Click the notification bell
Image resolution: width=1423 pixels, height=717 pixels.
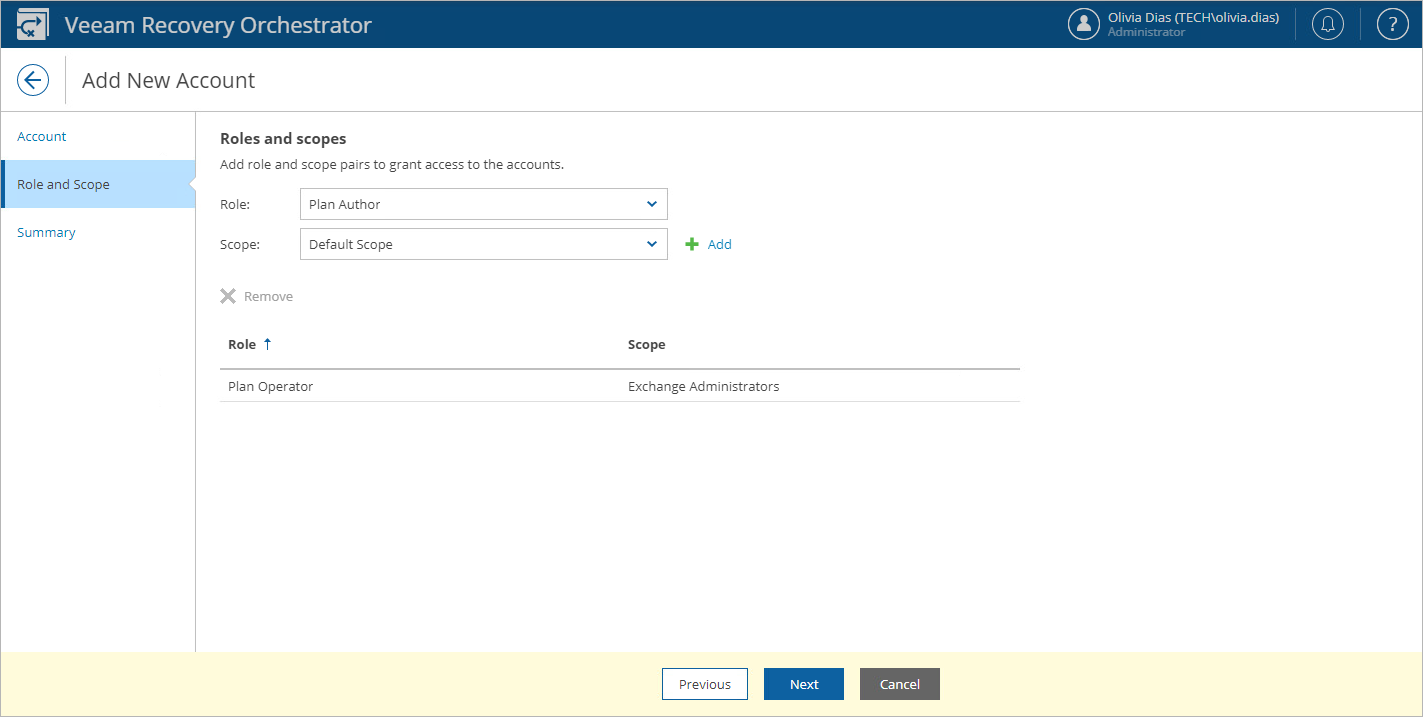coord(1327,23)
